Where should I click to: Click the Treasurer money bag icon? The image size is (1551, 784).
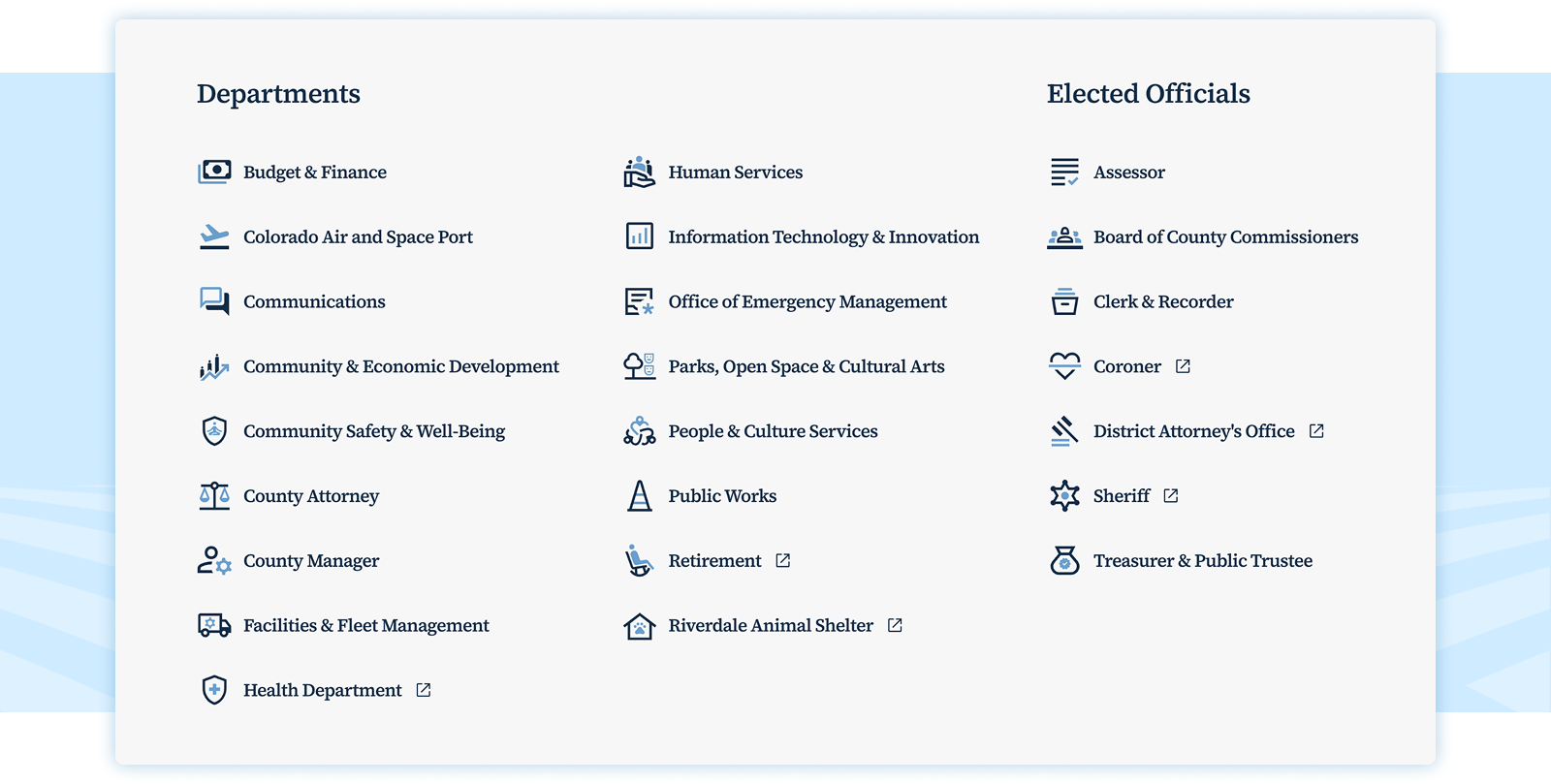pos(1064,561)
